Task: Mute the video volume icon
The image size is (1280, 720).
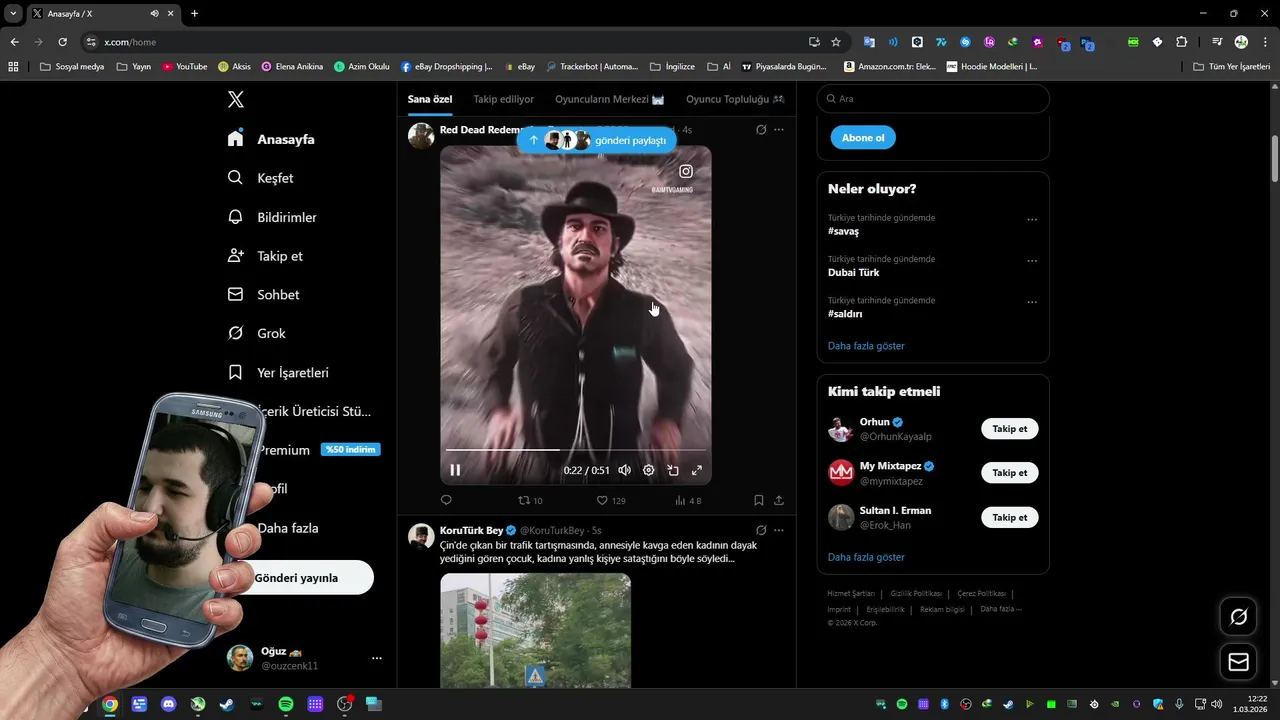Action: click(x=624, y=470)
